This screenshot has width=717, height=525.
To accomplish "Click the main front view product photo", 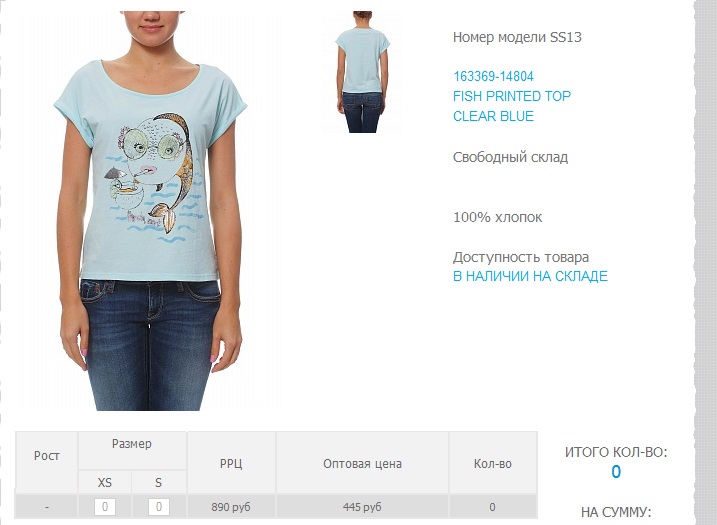I will [150, 211].
